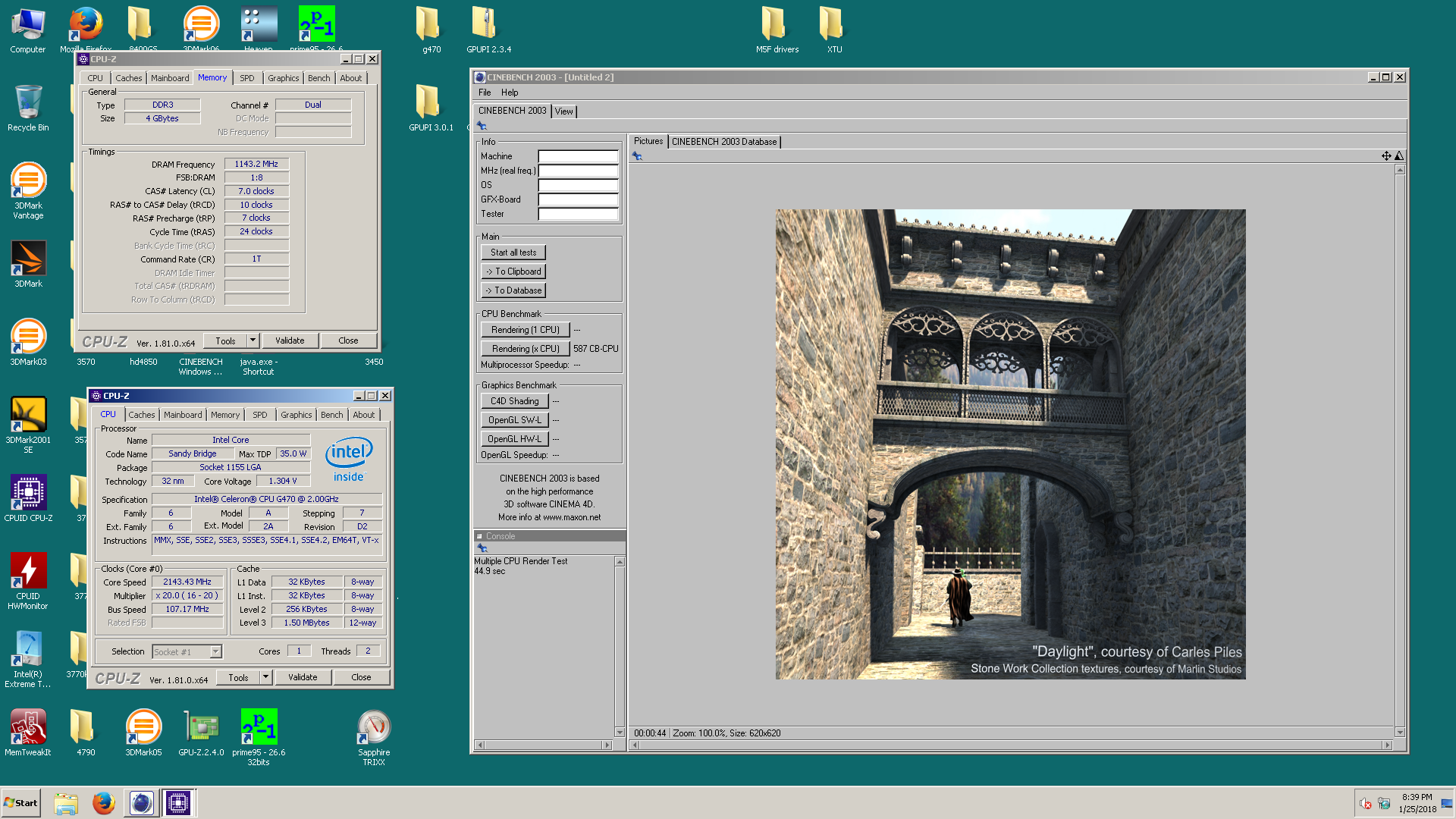Open Windows Explorer from the taskbar

click(x=66, y=803)
